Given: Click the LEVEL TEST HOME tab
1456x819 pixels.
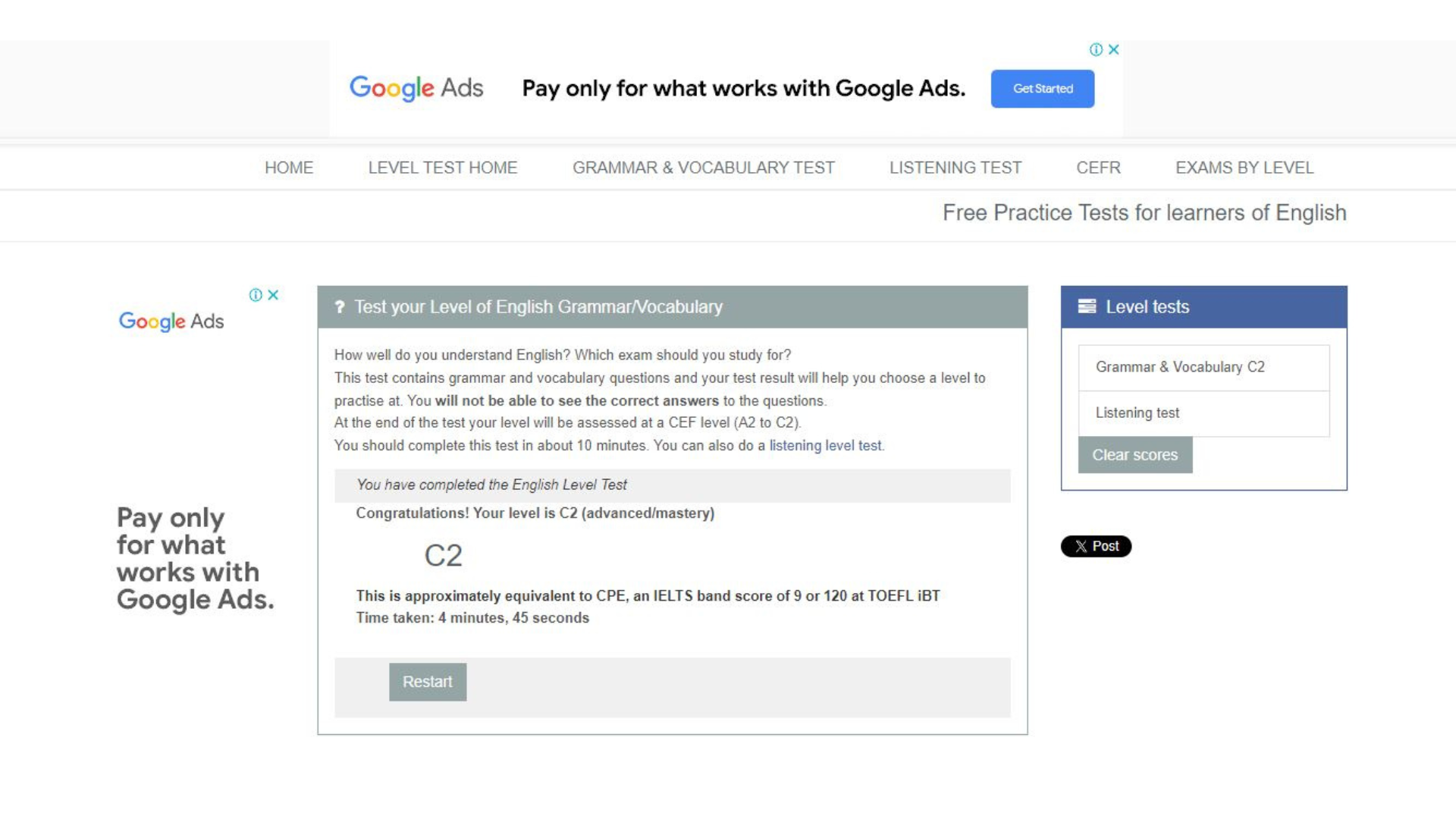Looking at the screenshot, I should (442, 167).
